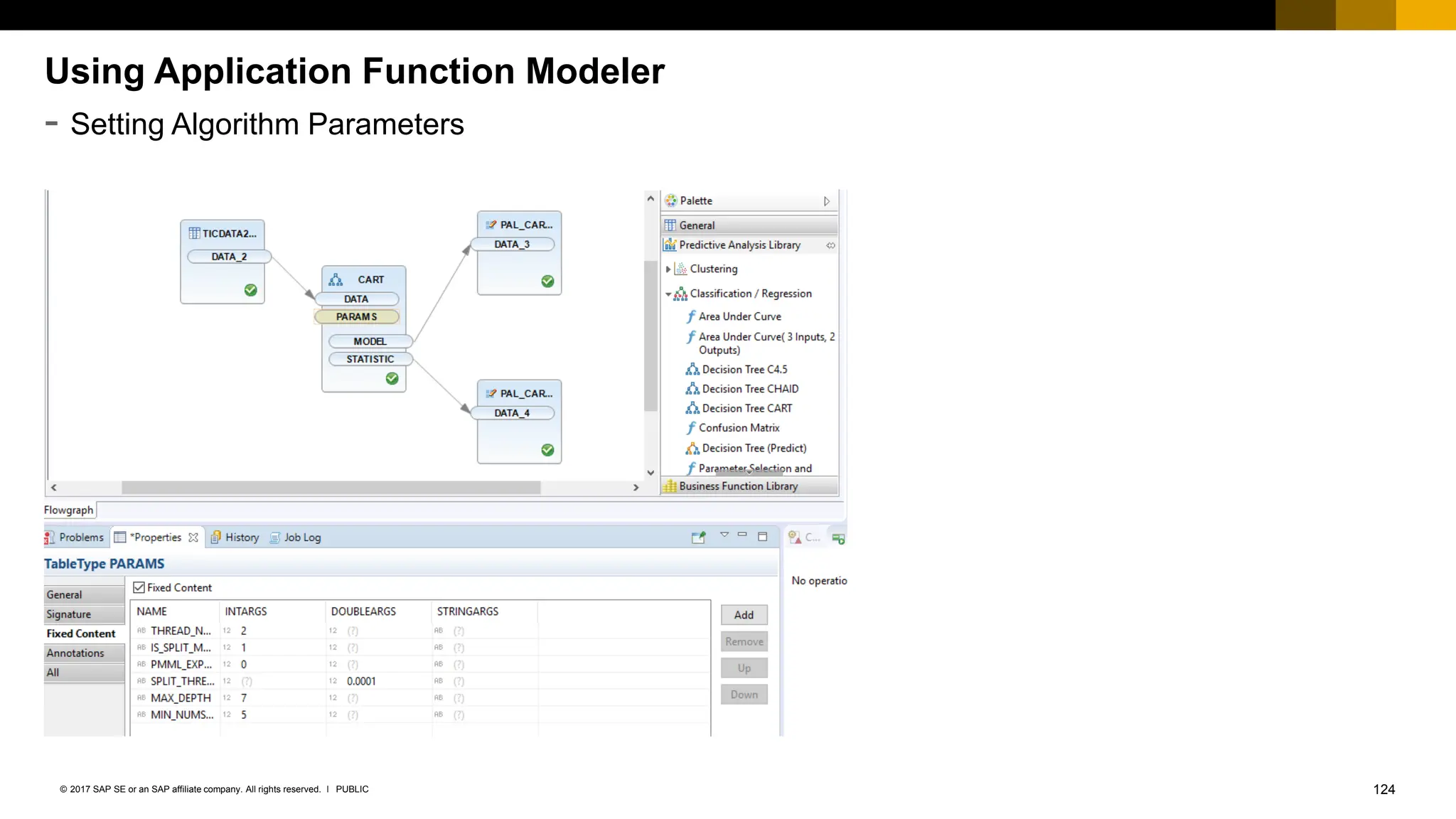The image size is (1456, 819).
Task: Open the Properties view menu dropdown
Action: (x=724, y=535)
